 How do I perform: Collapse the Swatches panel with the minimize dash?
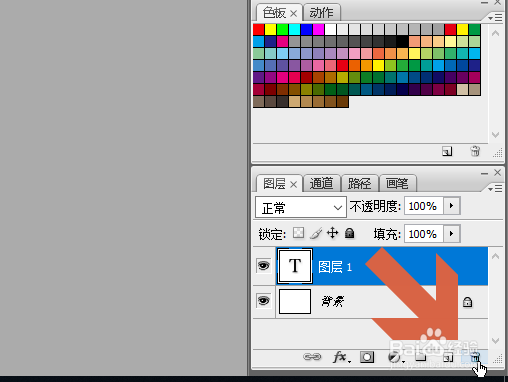point(484,3)
